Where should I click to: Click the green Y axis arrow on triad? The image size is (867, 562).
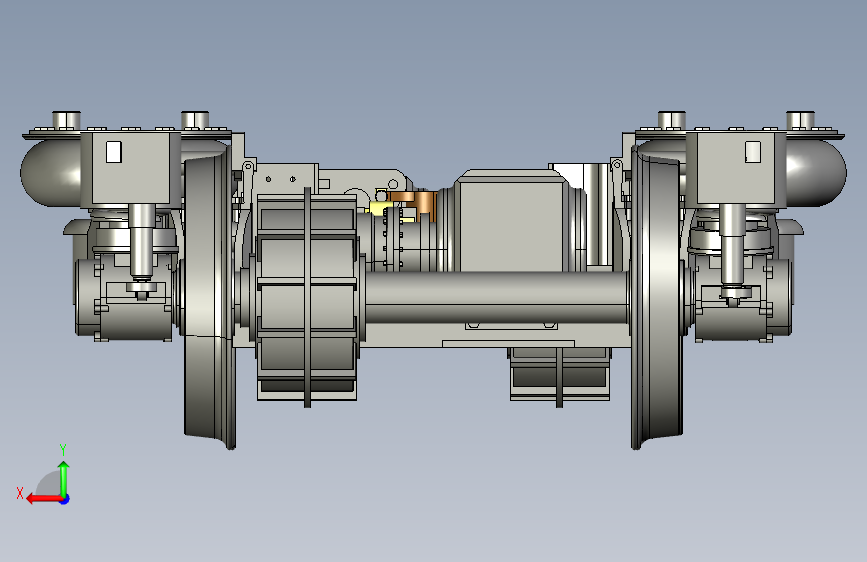[x=64, y=478]
